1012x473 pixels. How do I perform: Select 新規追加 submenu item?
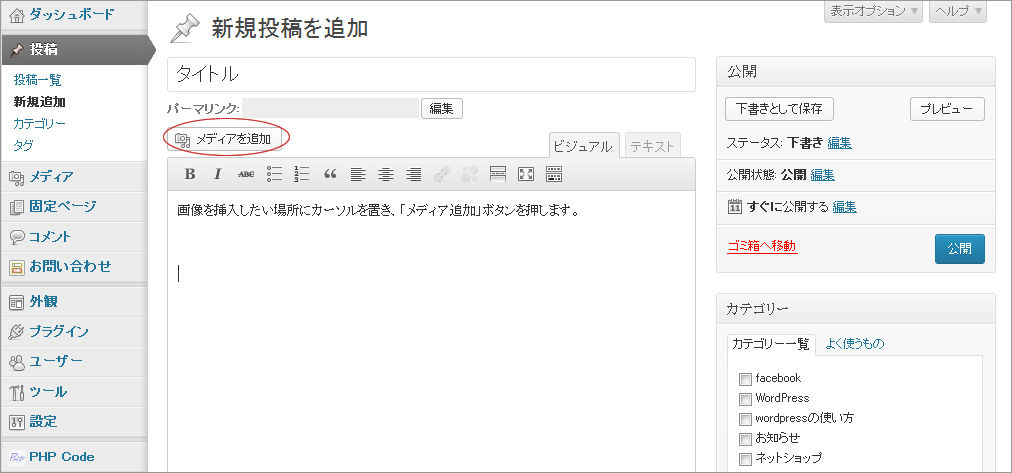click(39, 102)
